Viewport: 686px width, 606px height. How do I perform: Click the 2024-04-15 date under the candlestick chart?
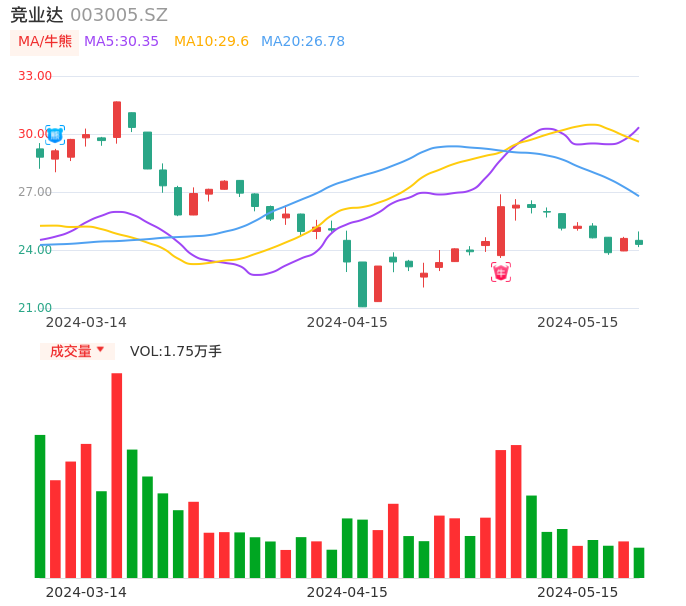pos(346,322)
